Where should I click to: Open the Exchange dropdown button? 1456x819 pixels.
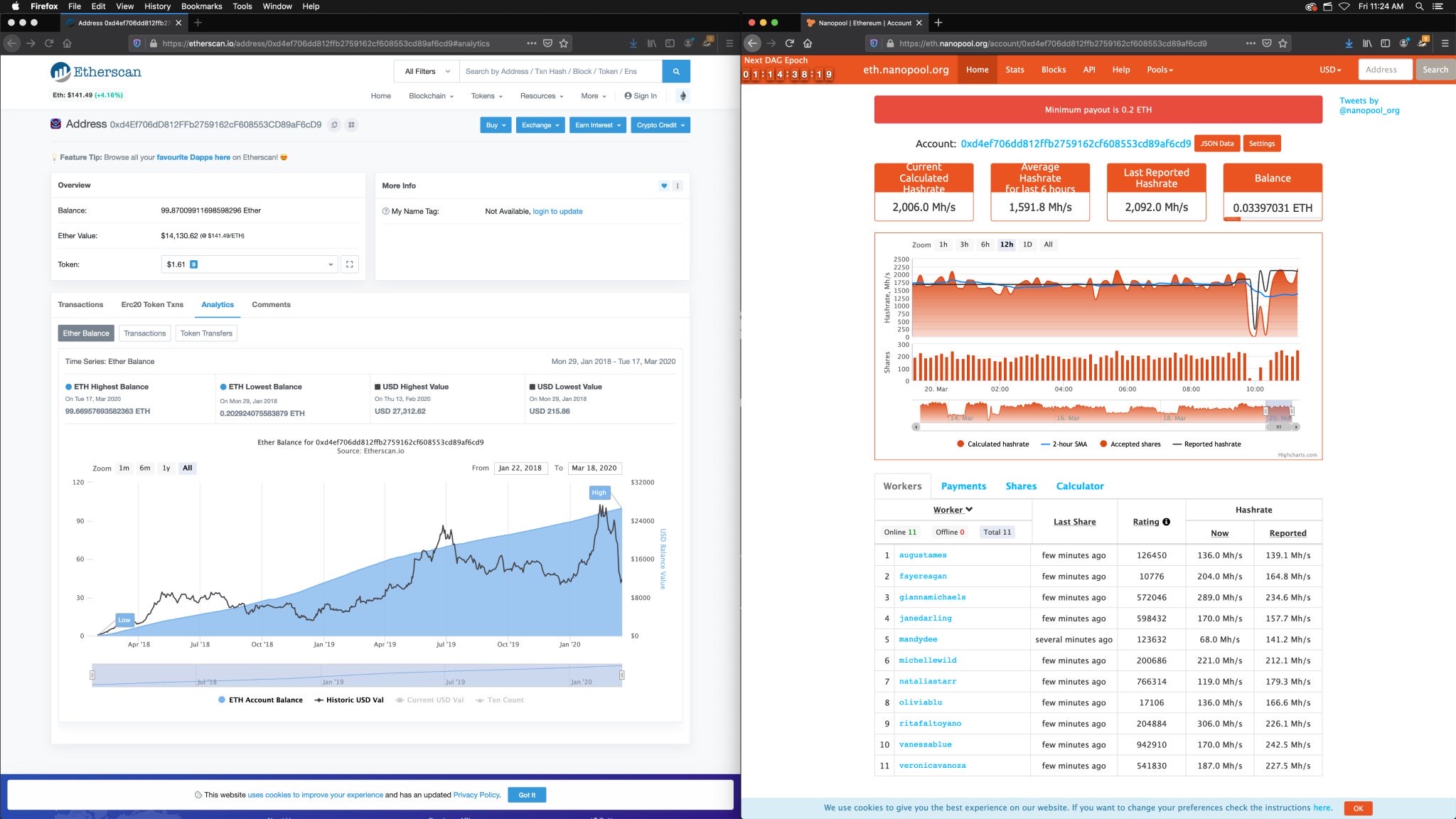pyautogui.click(x=540, y=125)
